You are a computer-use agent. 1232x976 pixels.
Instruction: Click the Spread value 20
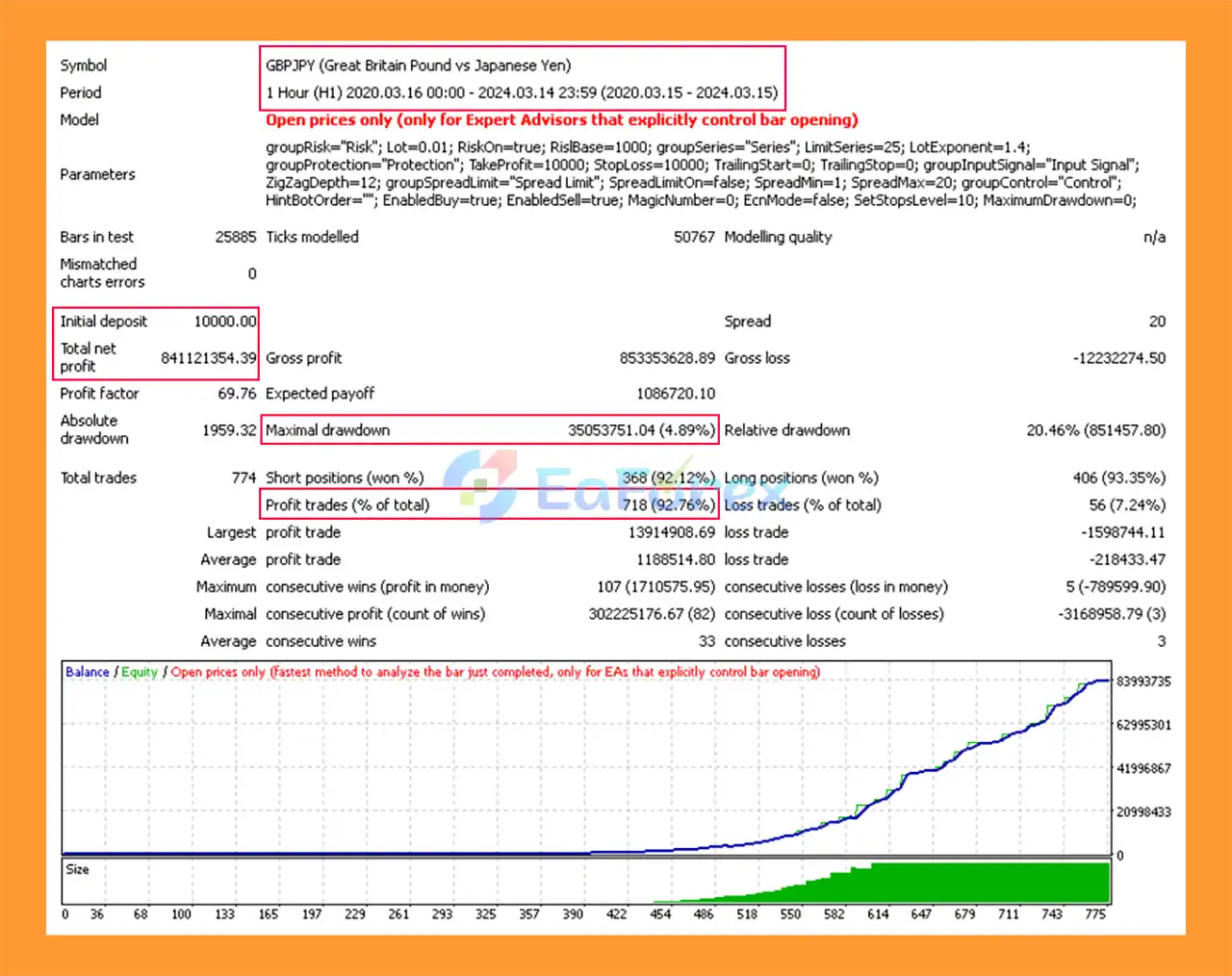(1156, 321)
